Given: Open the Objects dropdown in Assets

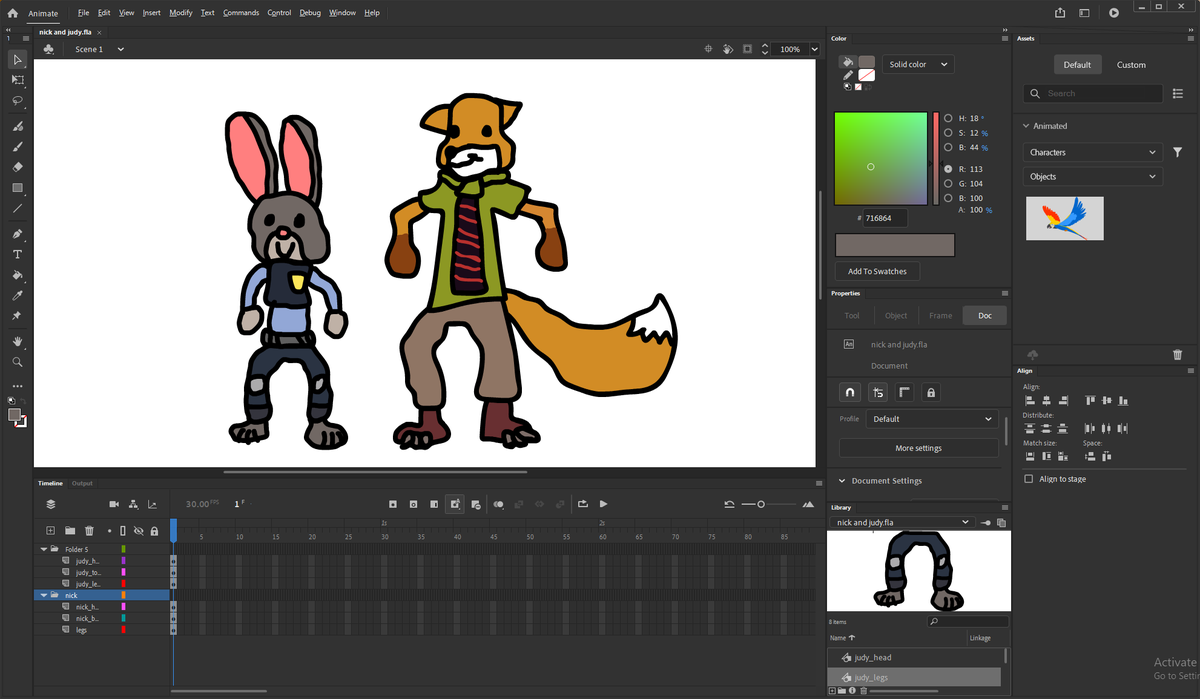Looking at the screenshot, I should [1093, 176].
